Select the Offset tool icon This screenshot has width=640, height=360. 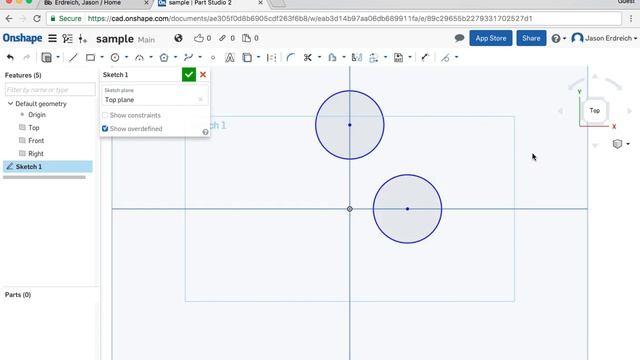332,58
